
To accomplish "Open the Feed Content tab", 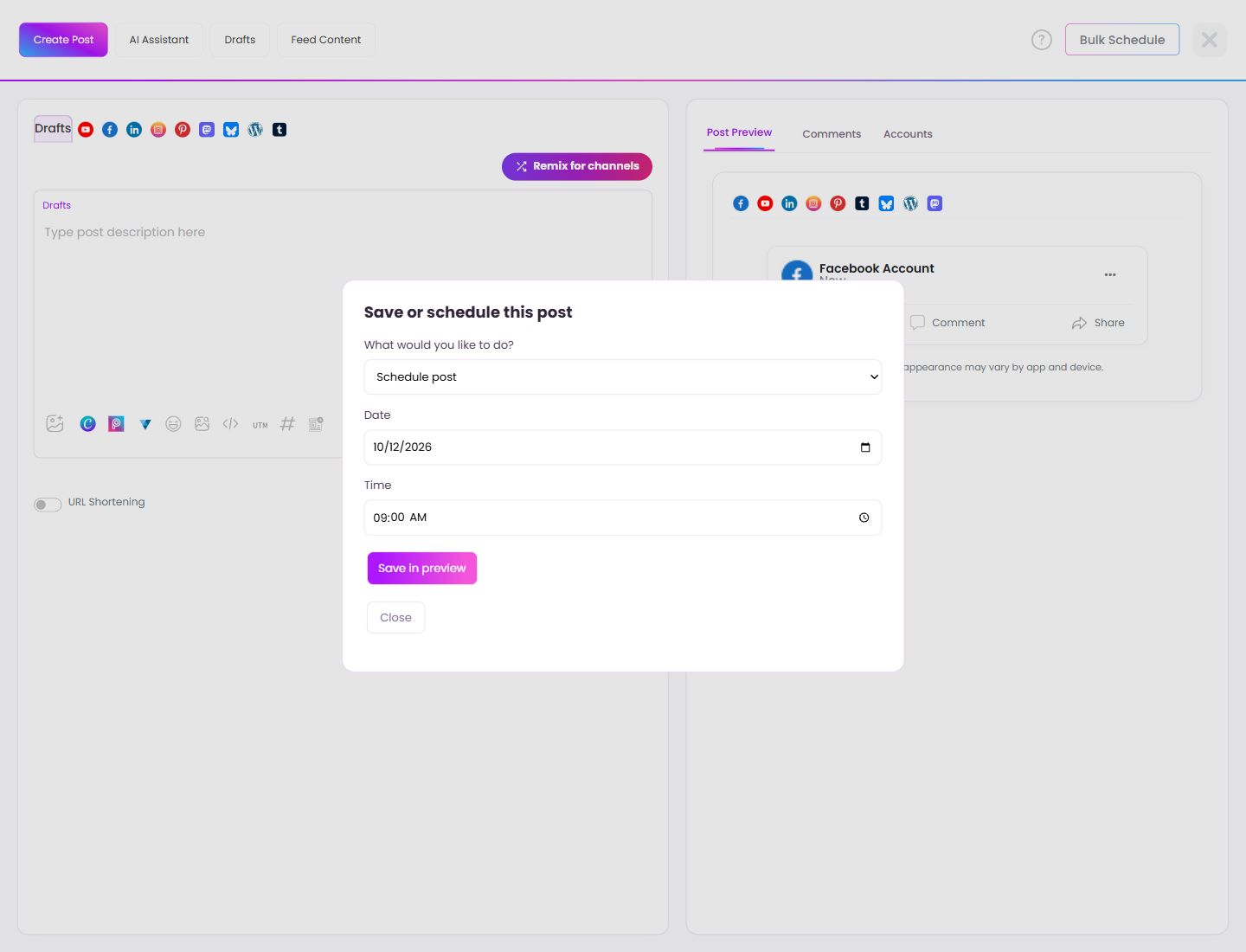I will (x=326, y=40).
